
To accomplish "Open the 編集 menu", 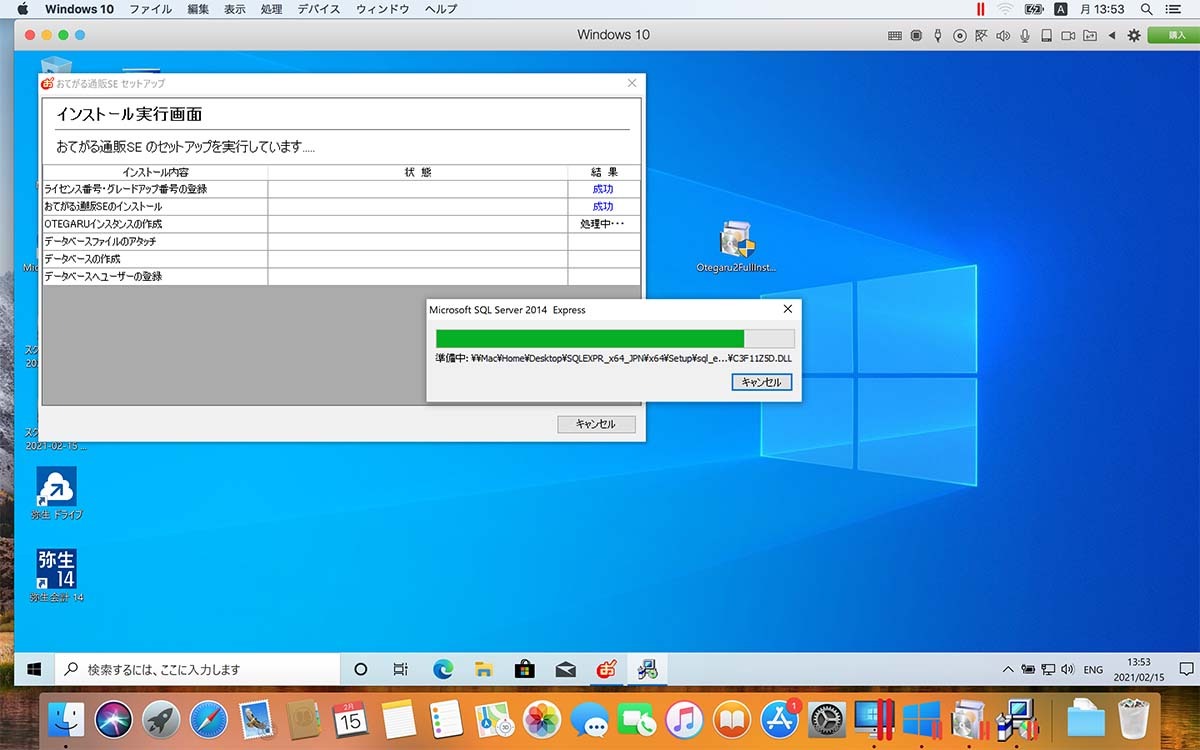I will click(x=198, y=9).
